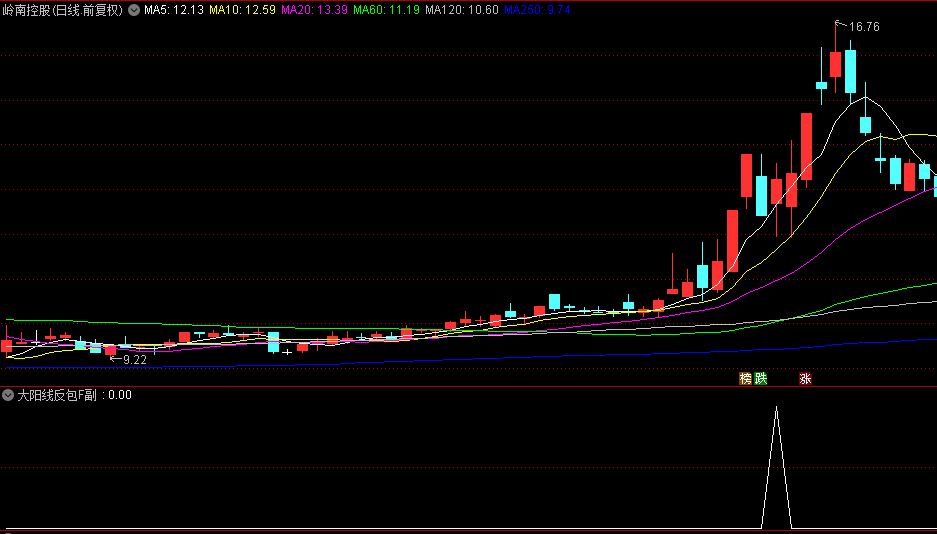Select the MA250: 9.74 legend label
937x534 pixels.
pos(537,10)
